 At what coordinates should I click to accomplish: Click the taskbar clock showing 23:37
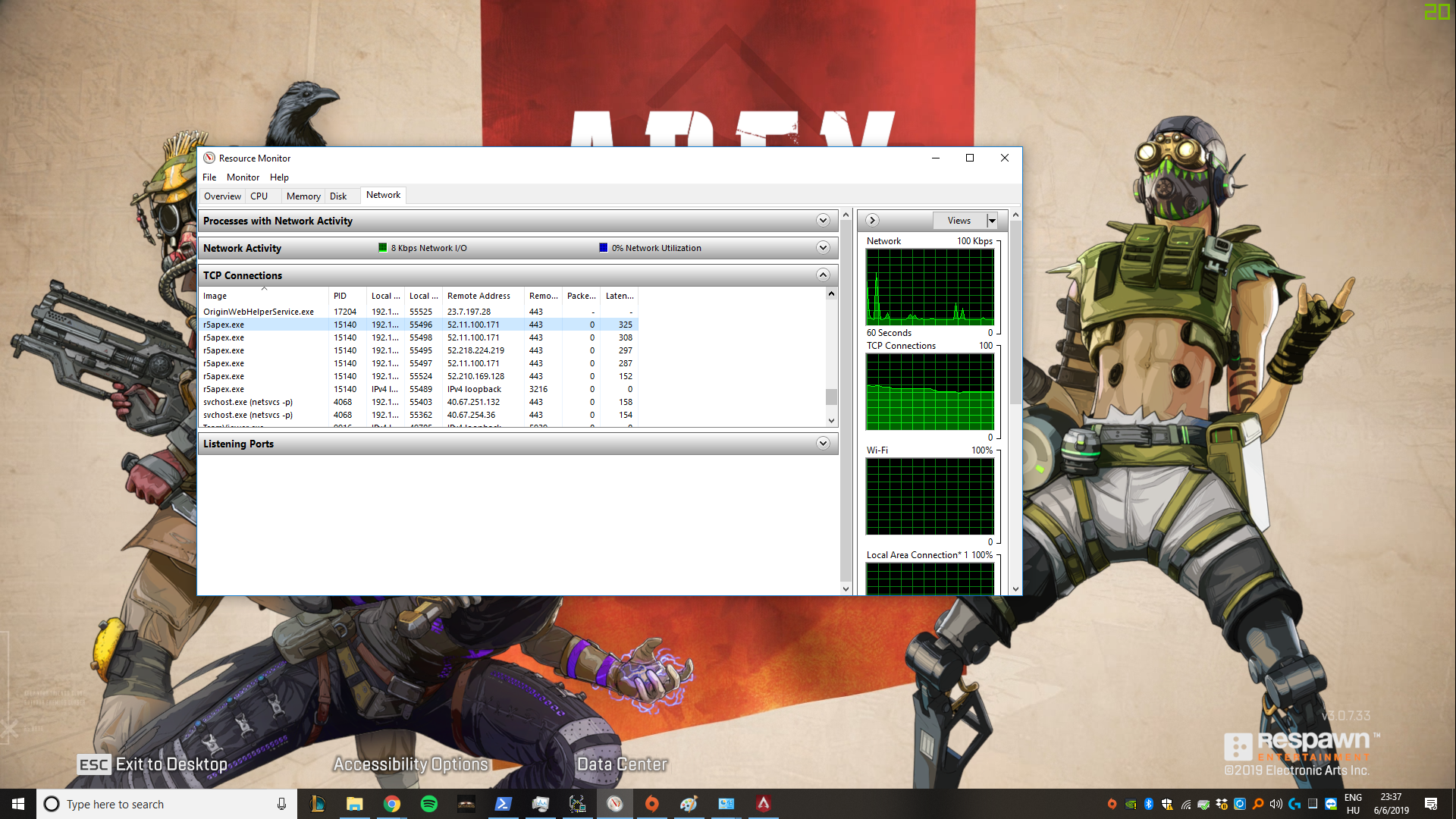pyautogui.click(x=1391, y=804)
